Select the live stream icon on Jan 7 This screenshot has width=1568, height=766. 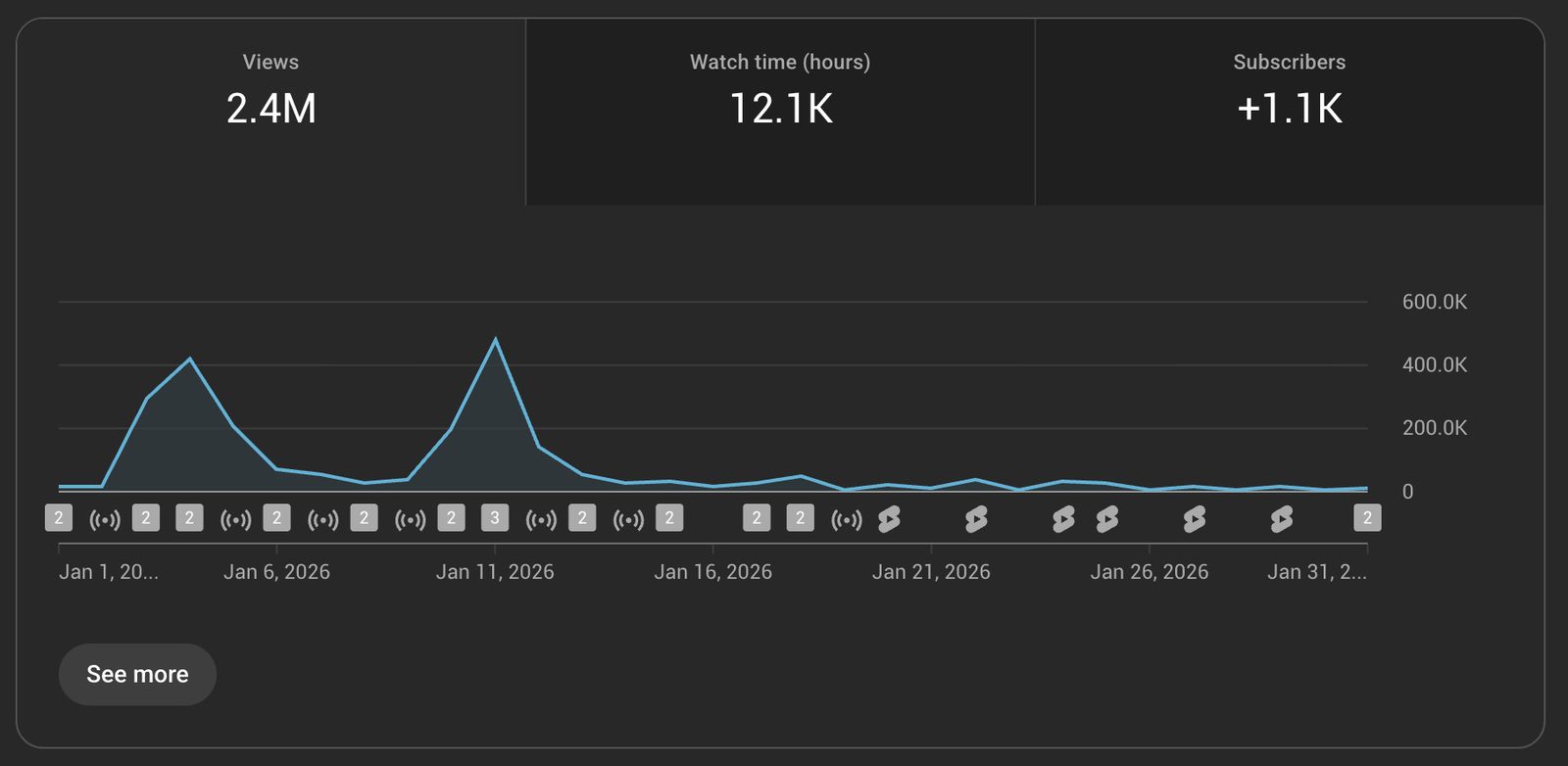(323, 520)
